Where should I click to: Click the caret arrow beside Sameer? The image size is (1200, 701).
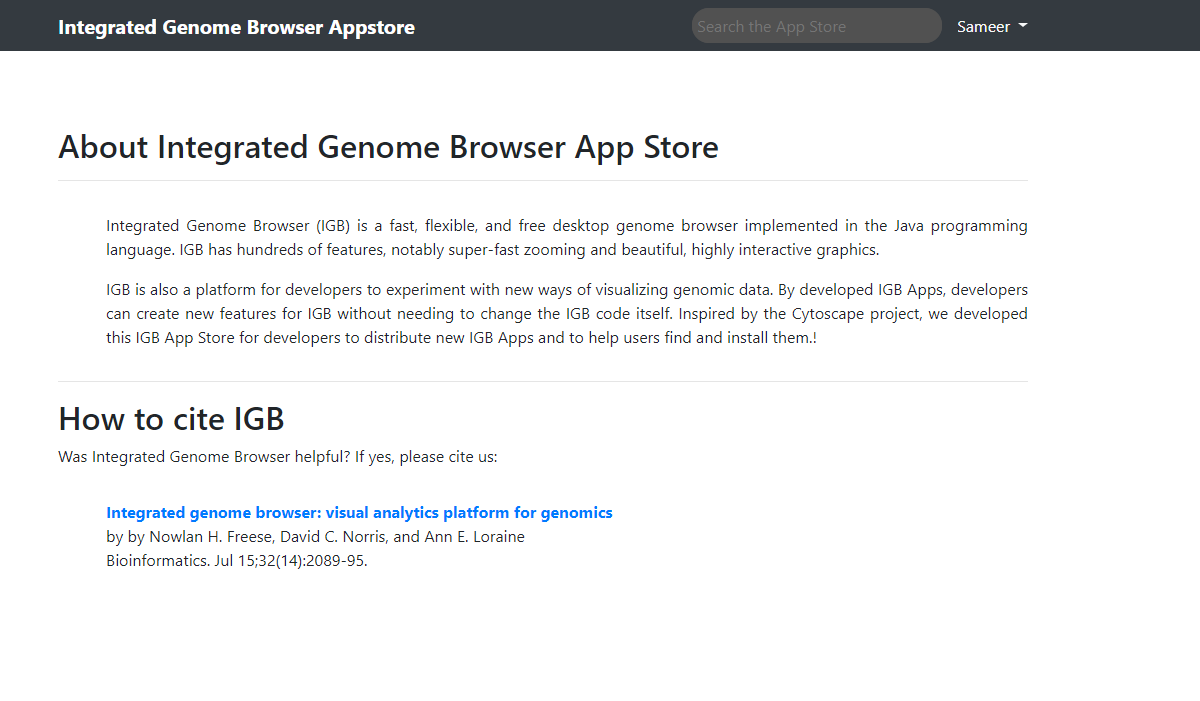tap(1023, 27)
